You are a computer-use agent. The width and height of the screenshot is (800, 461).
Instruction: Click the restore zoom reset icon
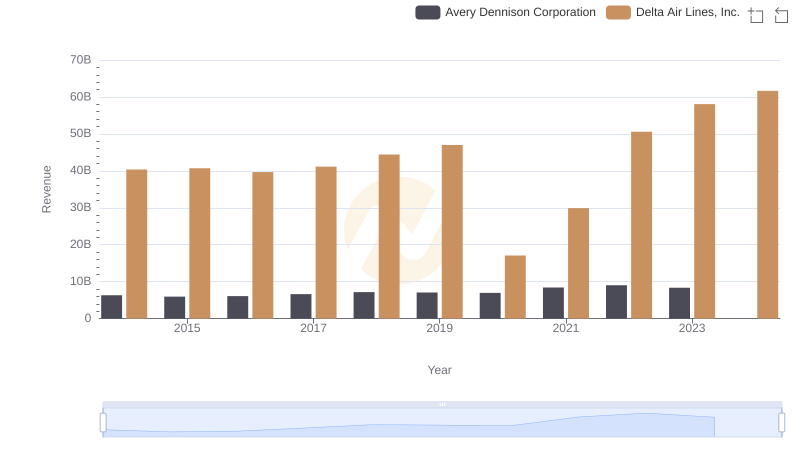point(781,15)
